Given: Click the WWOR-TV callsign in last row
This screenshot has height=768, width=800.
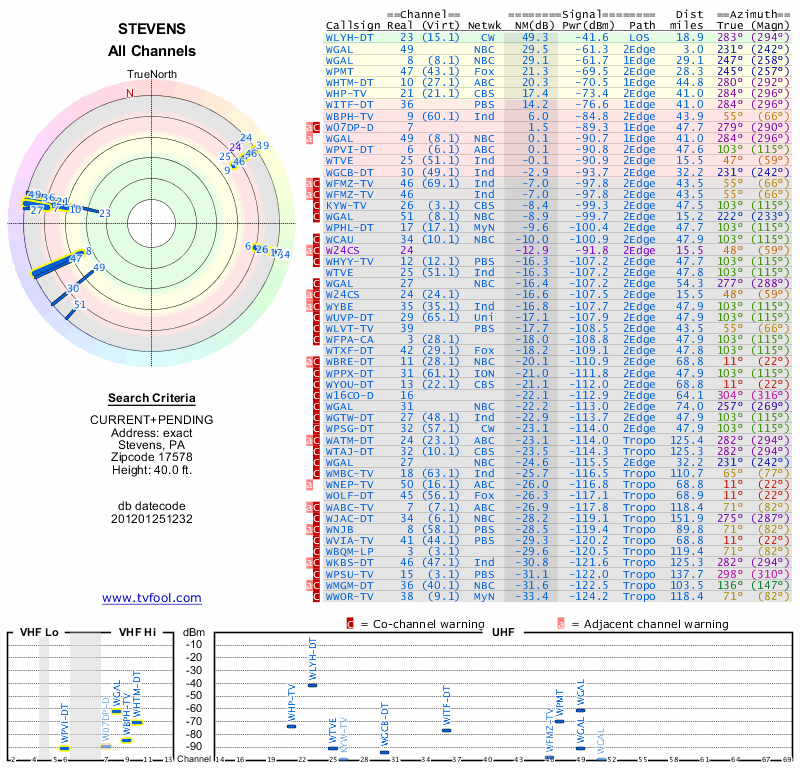Looking at the screenshot, I should coord(349,596).
